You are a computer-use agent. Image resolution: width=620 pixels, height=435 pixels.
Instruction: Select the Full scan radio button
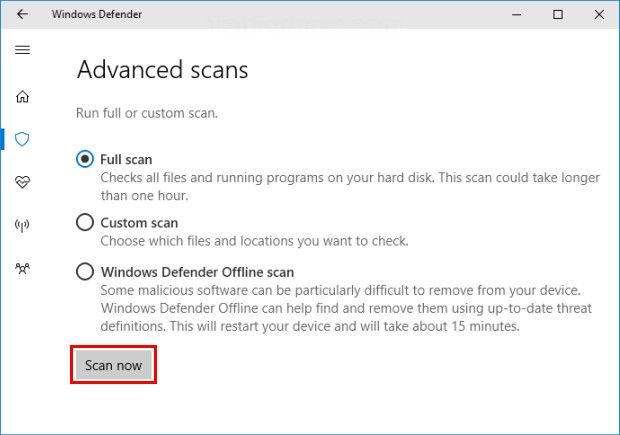[85, 159]
